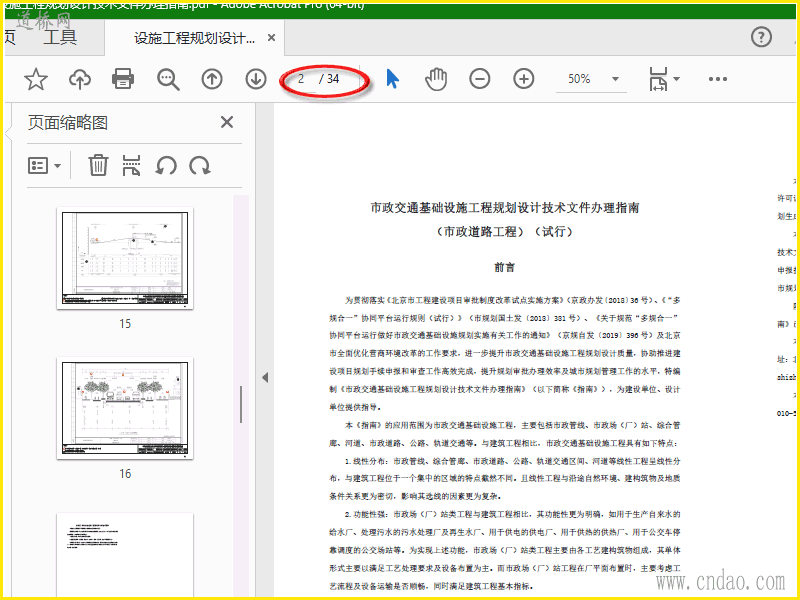Select the hand pan tool
The width and height of the screenshot is (800, 600).
[436, 79]
